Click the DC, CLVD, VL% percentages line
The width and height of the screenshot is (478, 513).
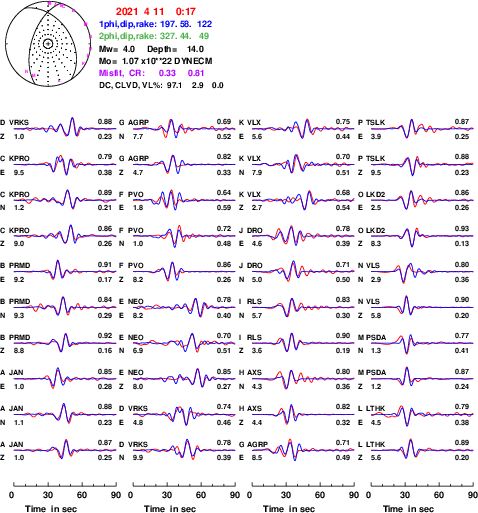161,85
